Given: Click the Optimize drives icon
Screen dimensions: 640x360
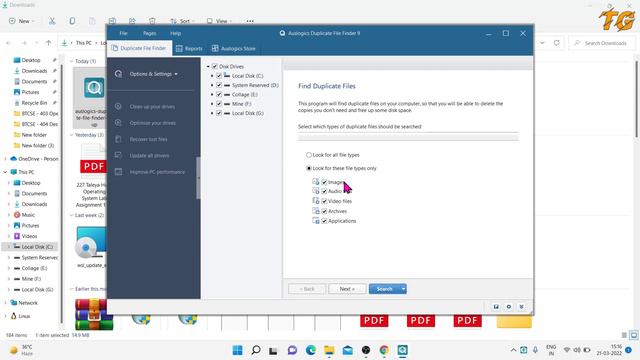Looking at the screenshot, I should coord(118,122).
